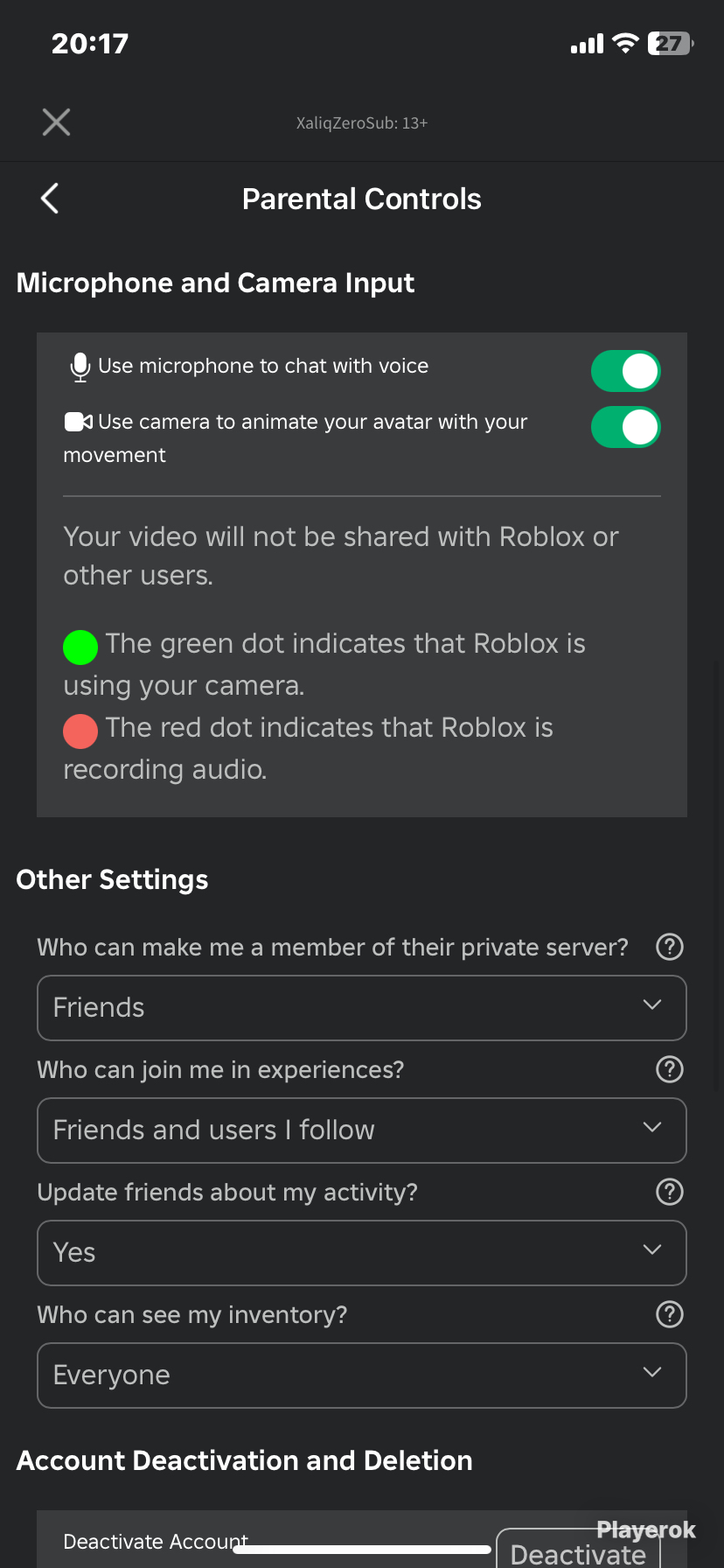Viewport: 724px width, 1568px height.
Task: Tap the battery level indicator
Action: [671, 43]
